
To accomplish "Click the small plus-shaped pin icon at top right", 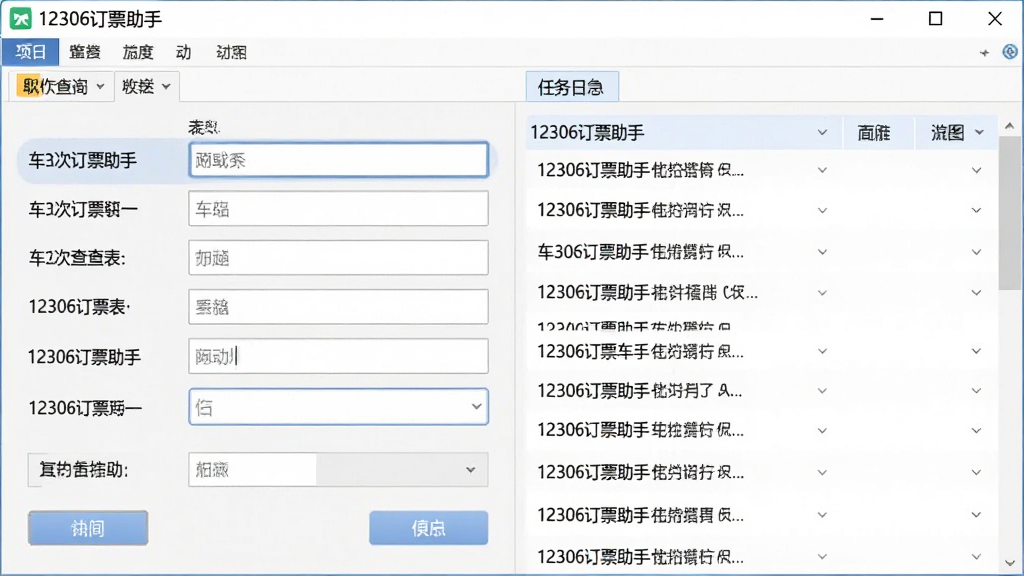I will [x=984, y=53].
